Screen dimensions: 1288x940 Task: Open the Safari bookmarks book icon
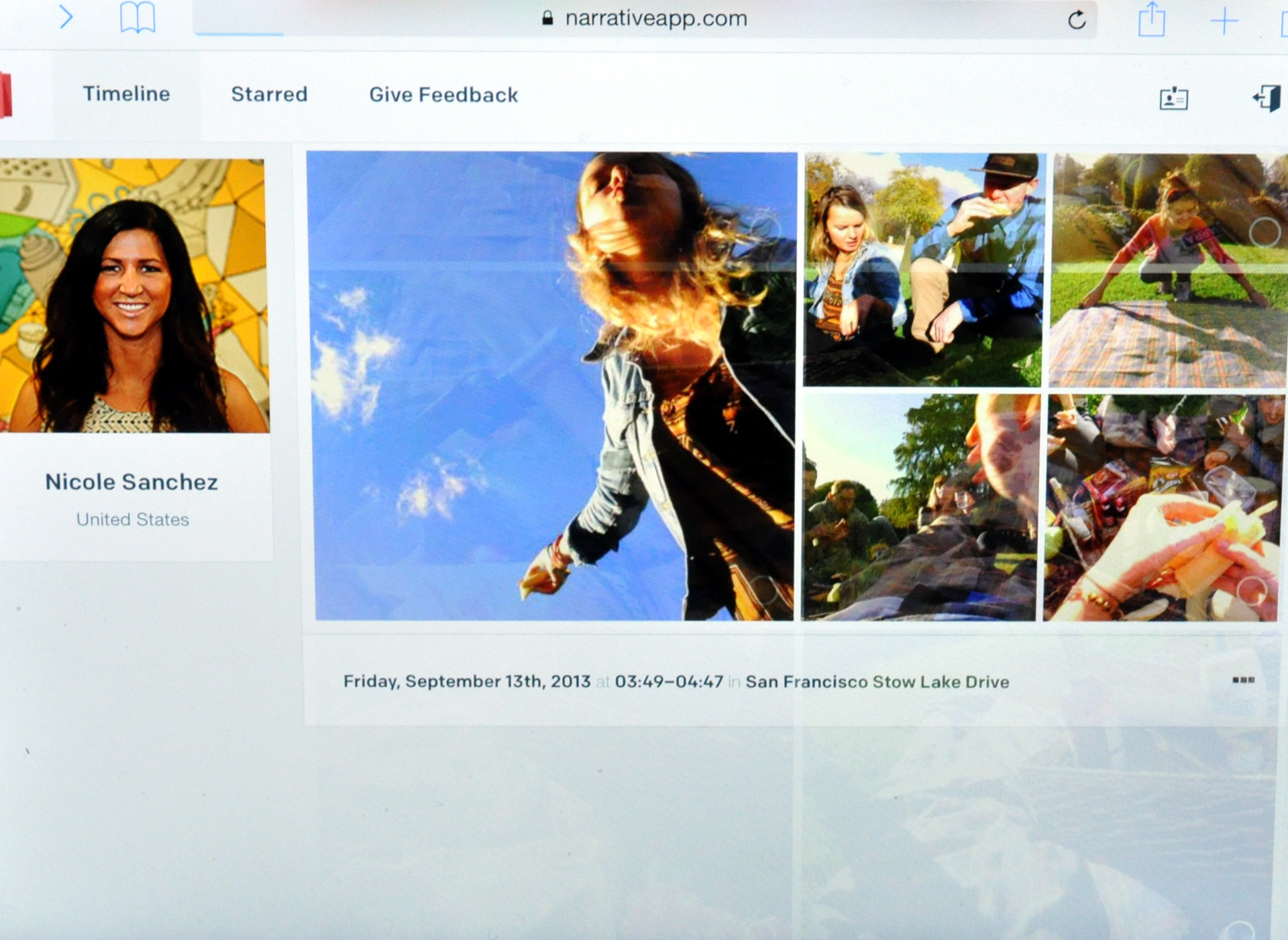(x=137, y=18)
